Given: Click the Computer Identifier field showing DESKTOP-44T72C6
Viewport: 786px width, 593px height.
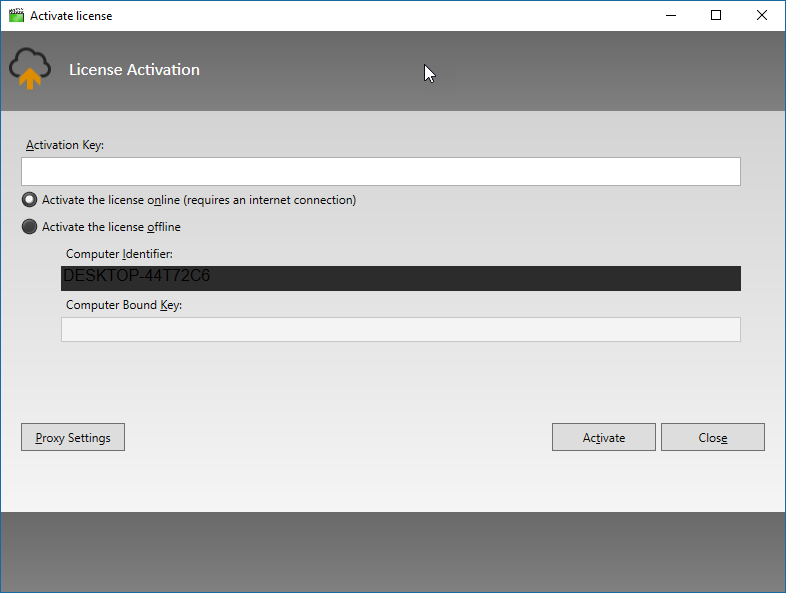Looking at the screenshot, I should click(400, 278).
